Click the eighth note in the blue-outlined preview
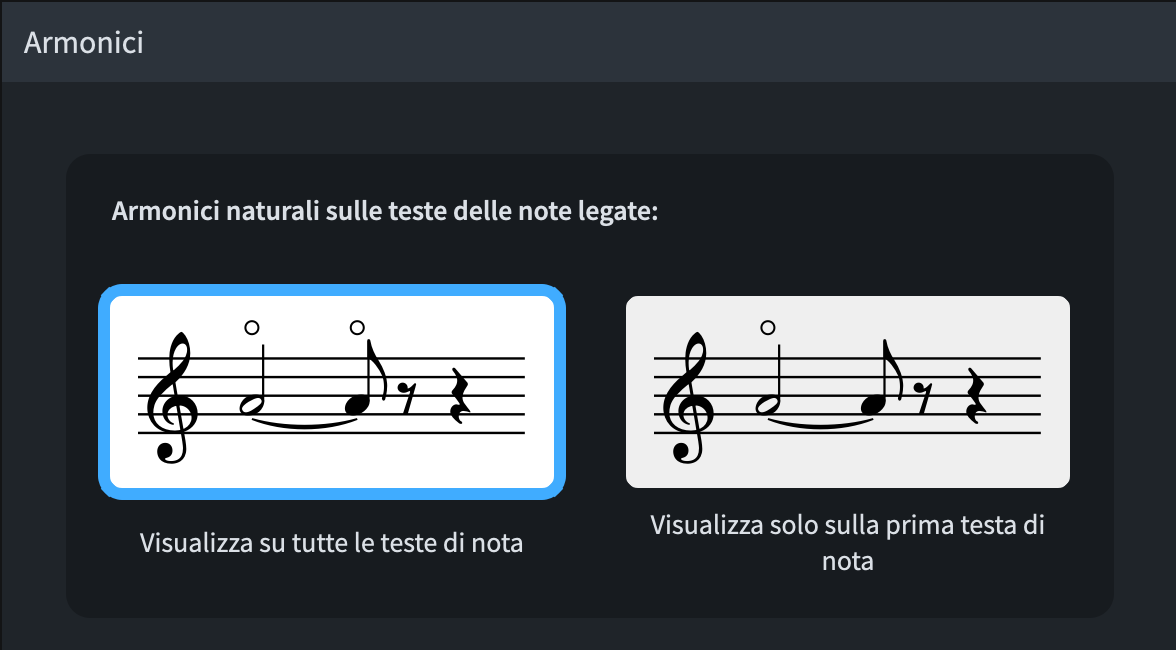 point(355,404)
